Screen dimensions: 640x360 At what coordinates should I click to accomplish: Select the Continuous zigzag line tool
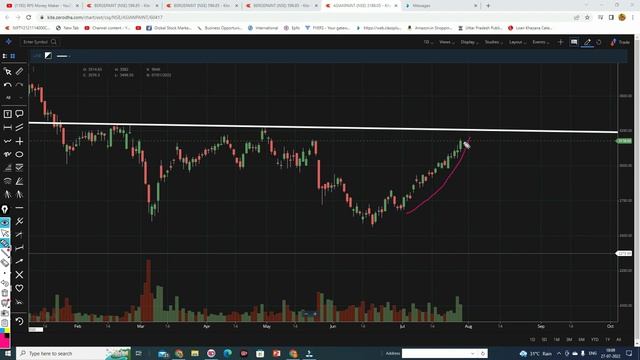click(7, 141)
